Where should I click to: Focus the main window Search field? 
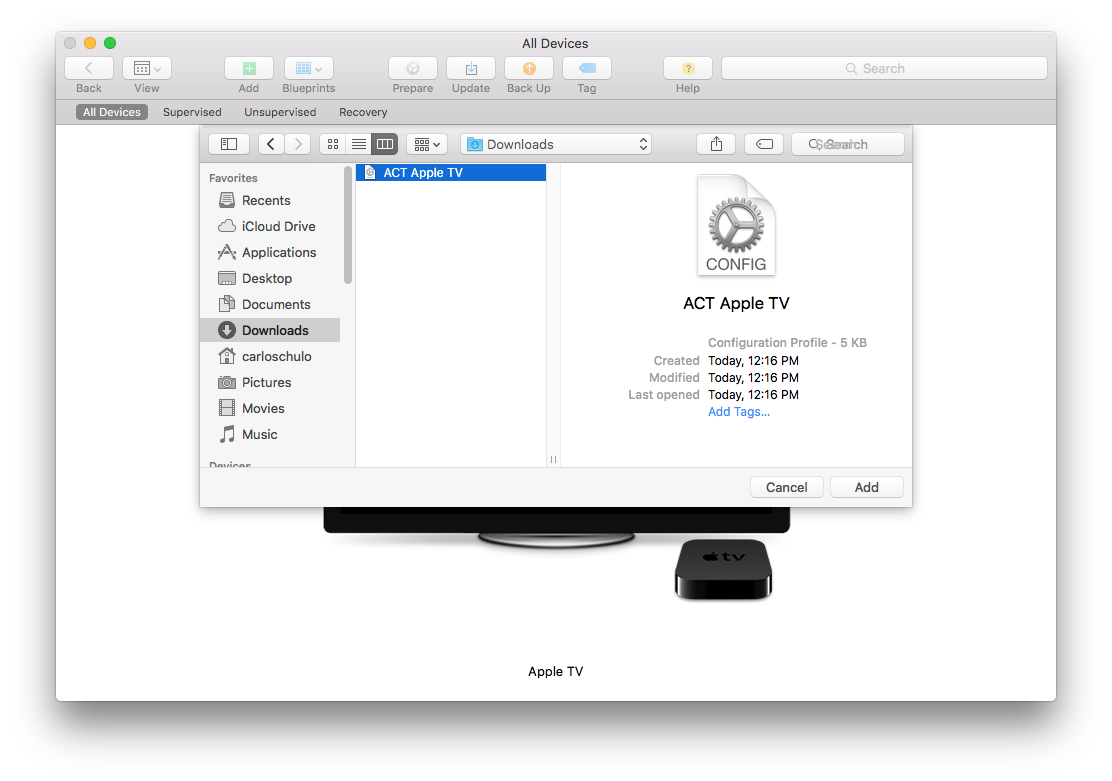(x=884, y=68)
